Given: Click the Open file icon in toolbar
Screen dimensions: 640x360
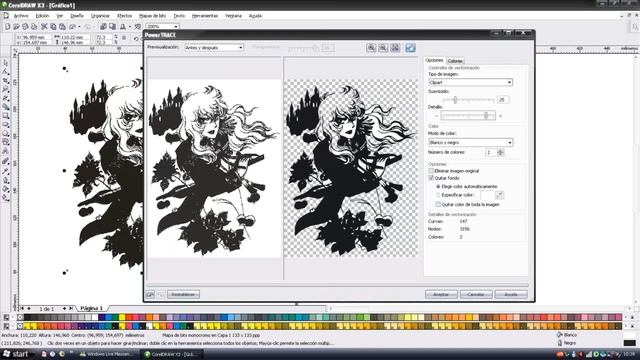Looking at the screenshot, I should click(x=16, y=27).
